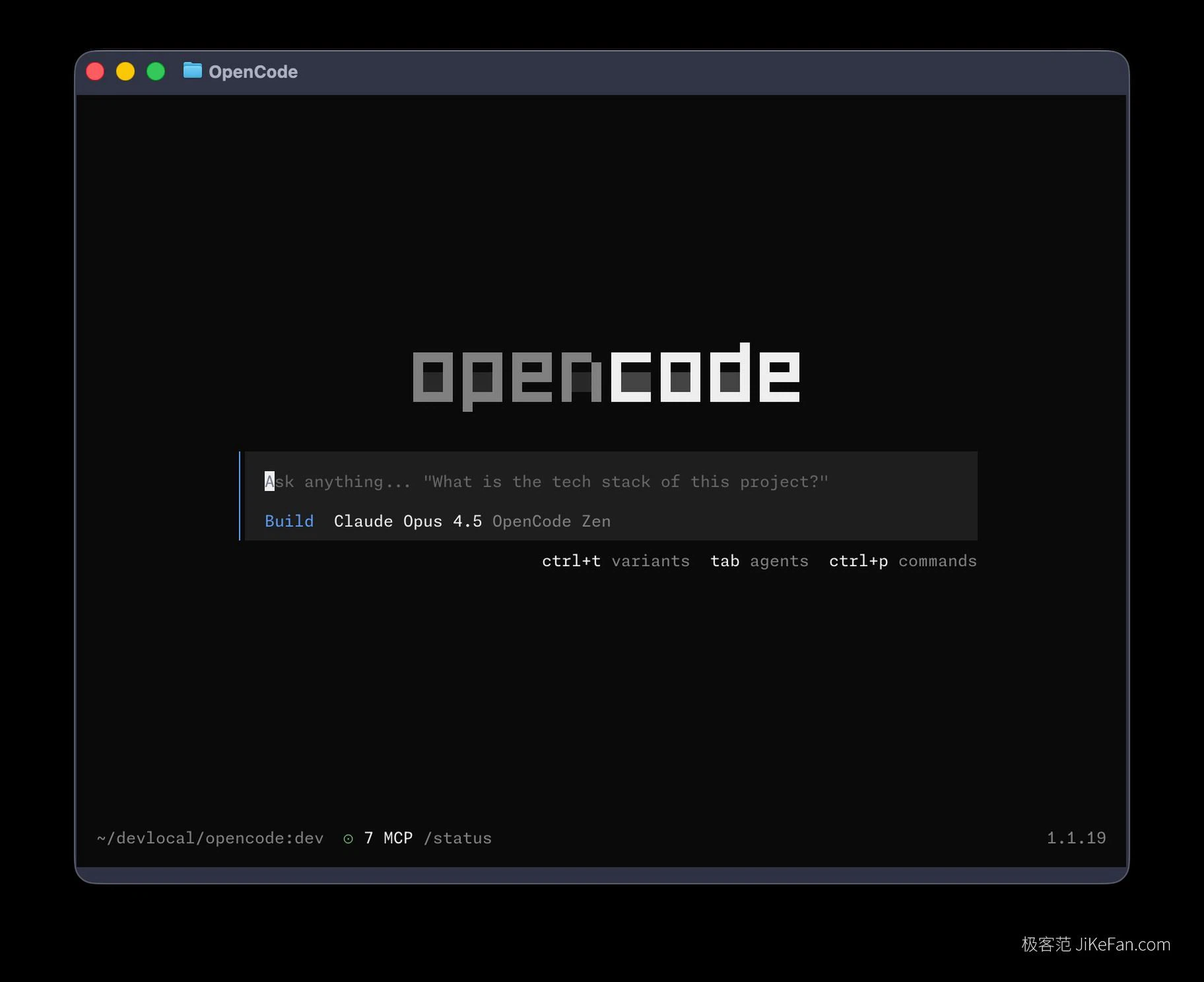Click the /status command text
The width and height of the screenshot is (1204, 982).
pos(457,838)
